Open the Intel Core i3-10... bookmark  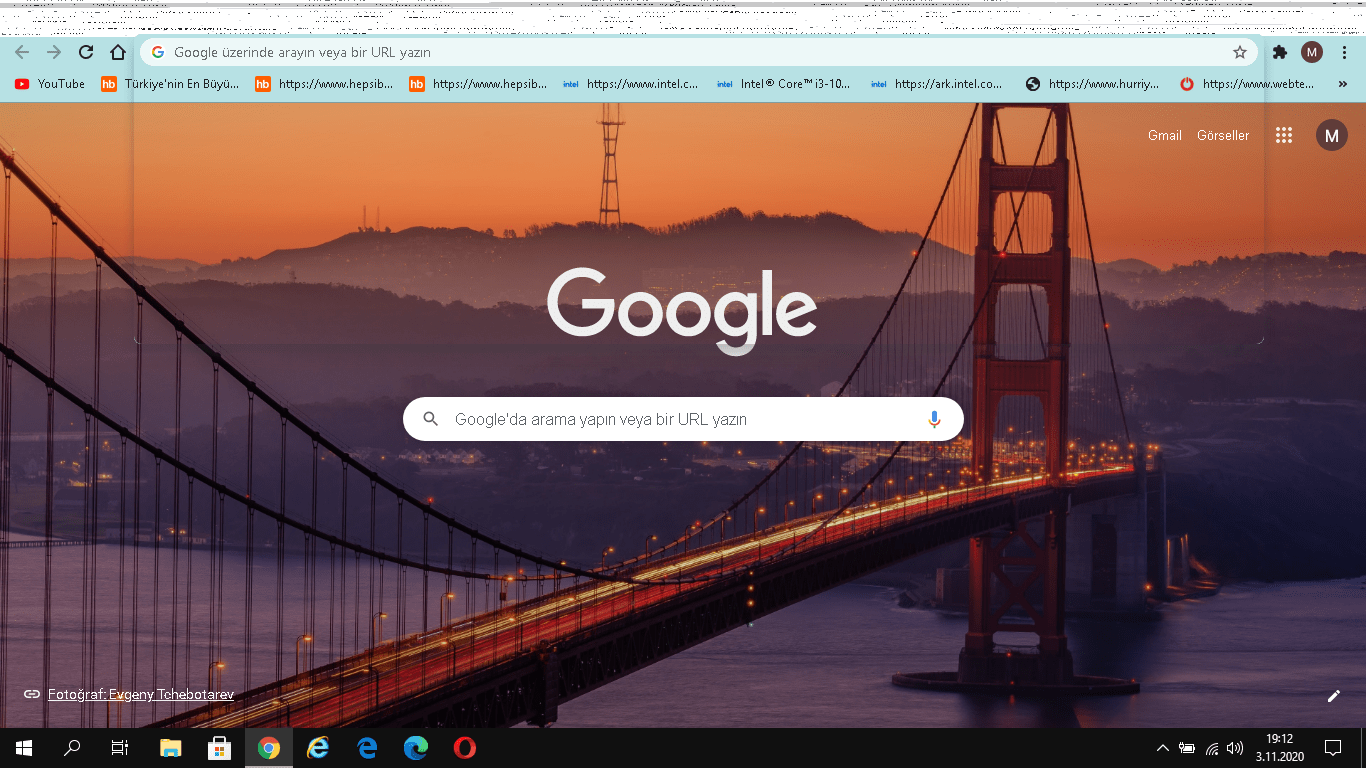point(784,84)
